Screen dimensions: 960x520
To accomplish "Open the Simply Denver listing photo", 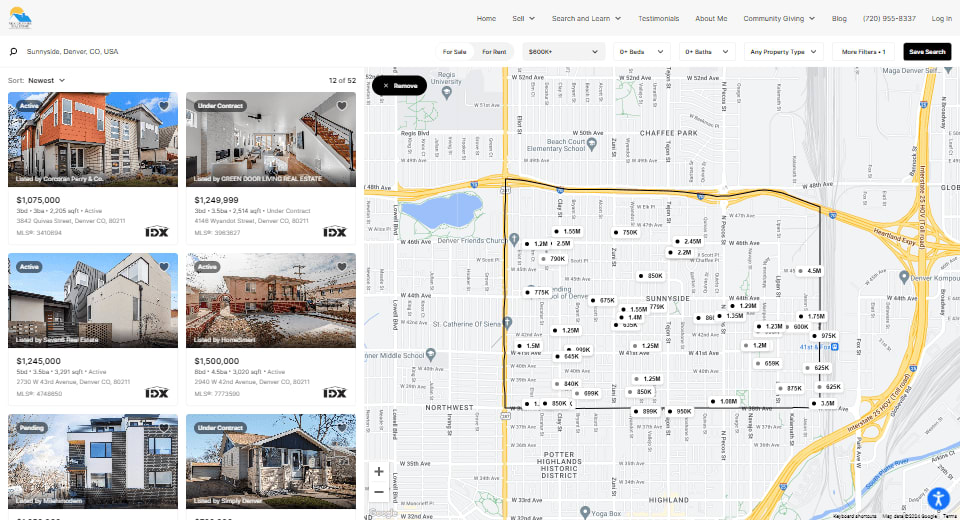I will 271,462.
